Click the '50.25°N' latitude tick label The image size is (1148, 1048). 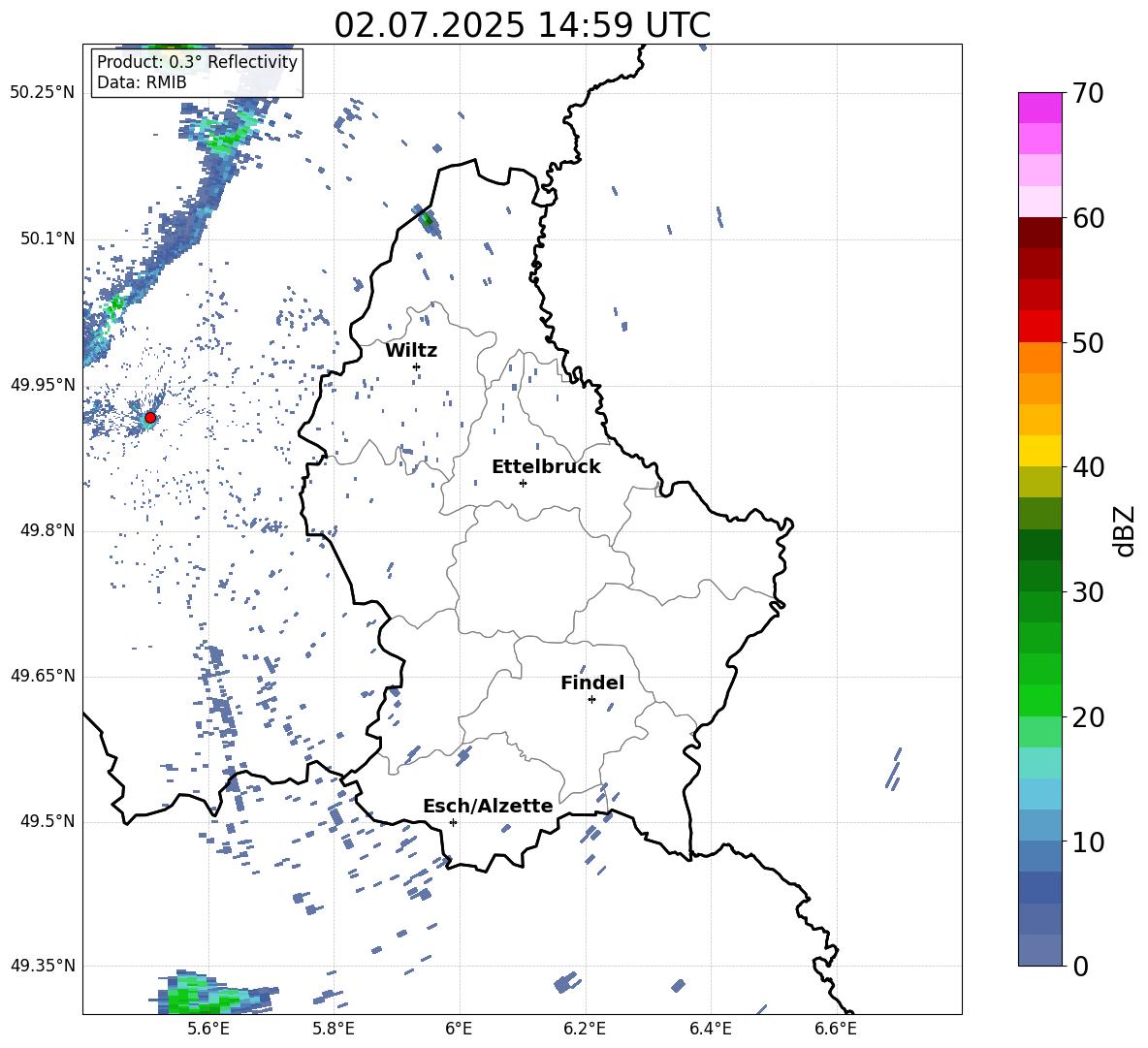pyautogui.click(x=43, y=93)
